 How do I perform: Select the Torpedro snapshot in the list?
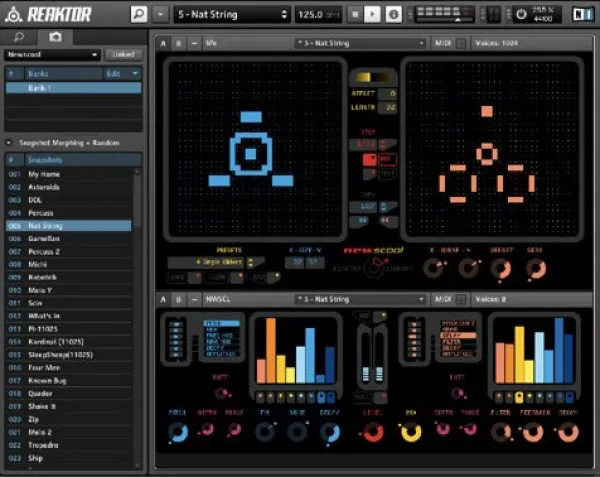pyautogui.click(x=45, y=446)
